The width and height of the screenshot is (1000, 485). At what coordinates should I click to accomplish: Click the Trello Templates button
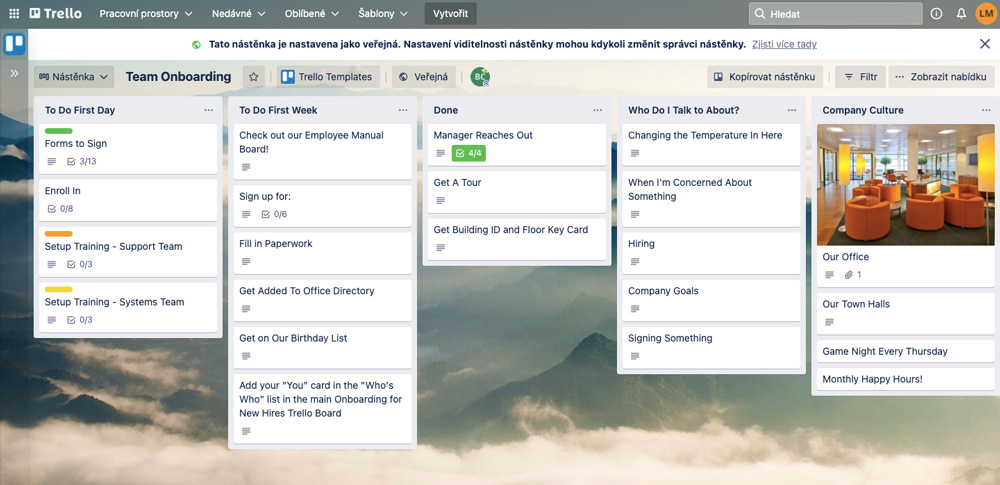(x=328, y=77)
